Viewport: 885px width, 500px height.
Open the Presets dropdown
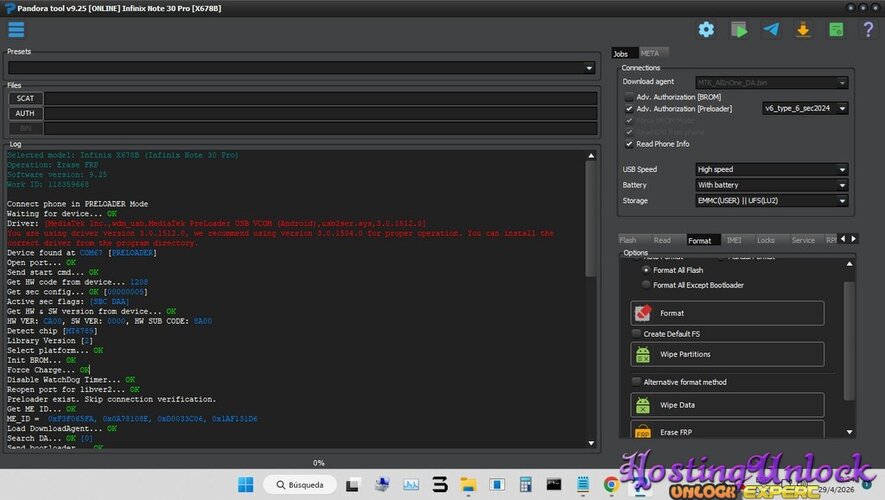point(301,68)
